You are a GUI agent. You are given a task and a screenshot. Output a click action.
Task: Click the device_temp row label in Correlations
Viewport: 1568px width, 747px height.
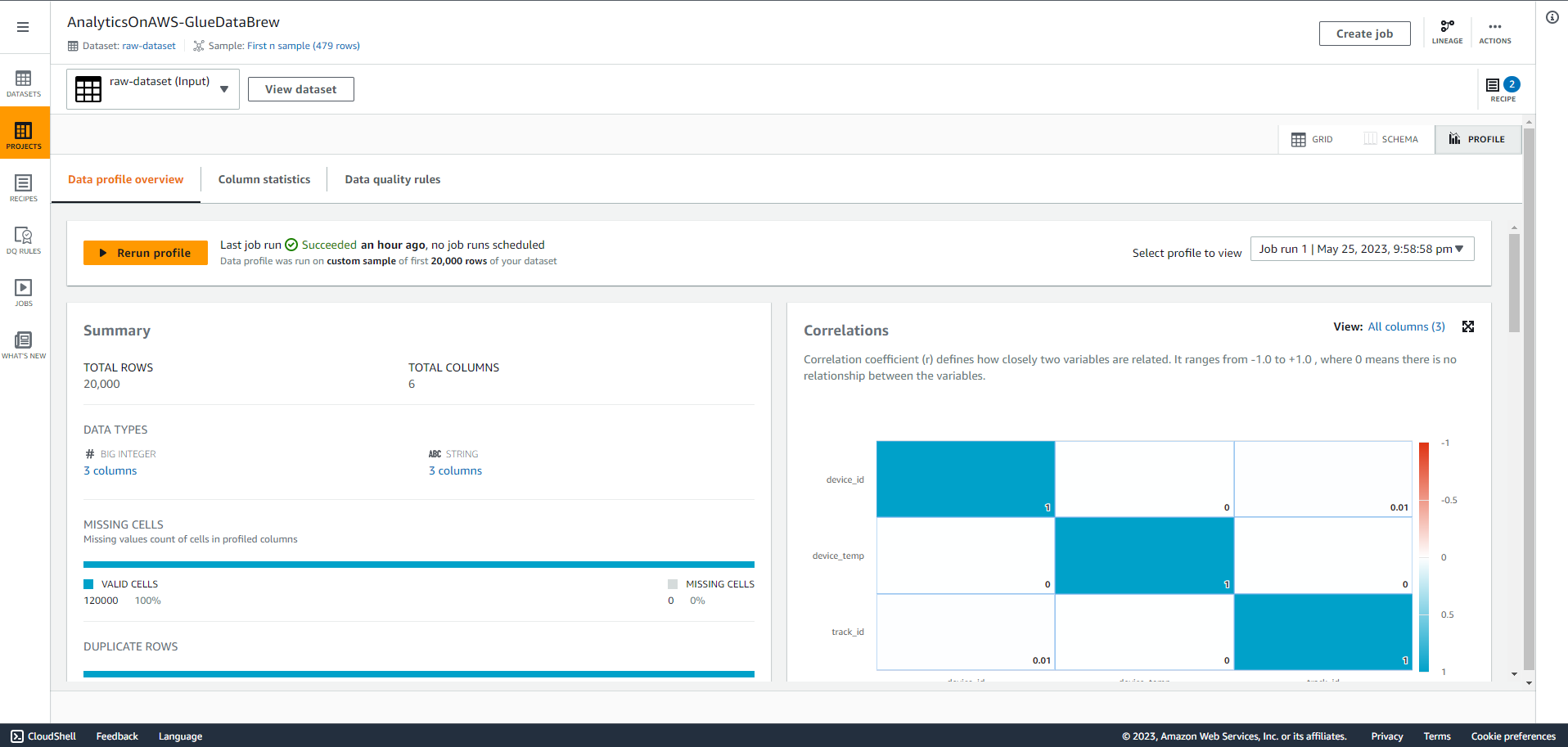[838, 556]
